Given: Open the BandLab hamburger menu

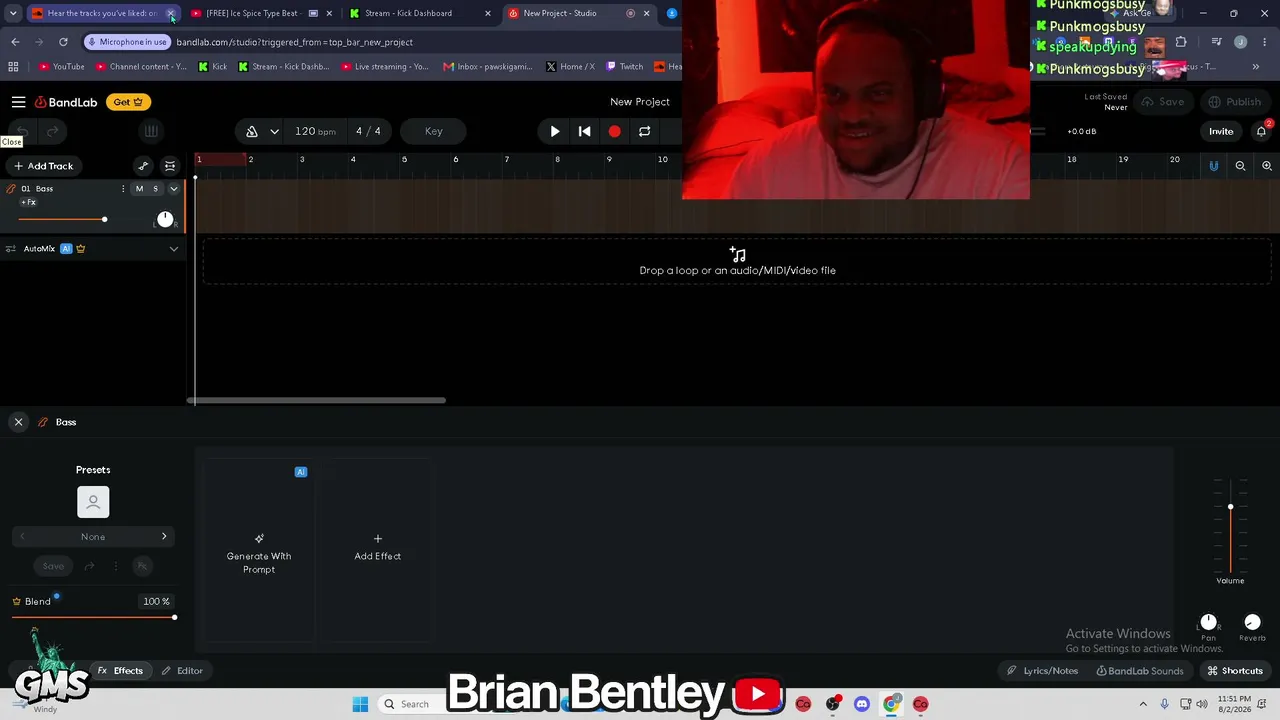Looking at the screenshot, I should pos(18,102).
